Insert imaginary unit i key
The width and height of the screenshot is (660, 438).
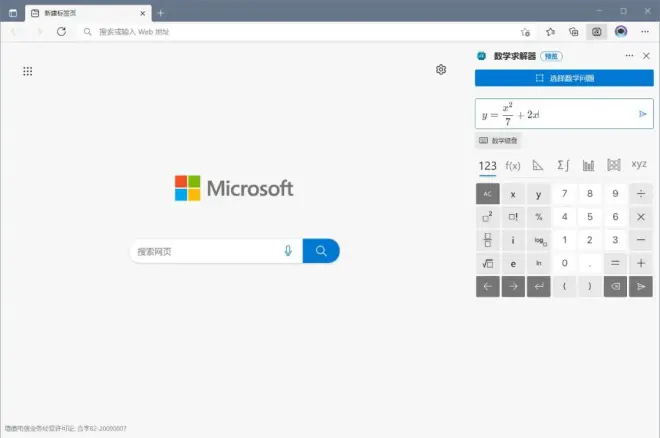(513, 240)
